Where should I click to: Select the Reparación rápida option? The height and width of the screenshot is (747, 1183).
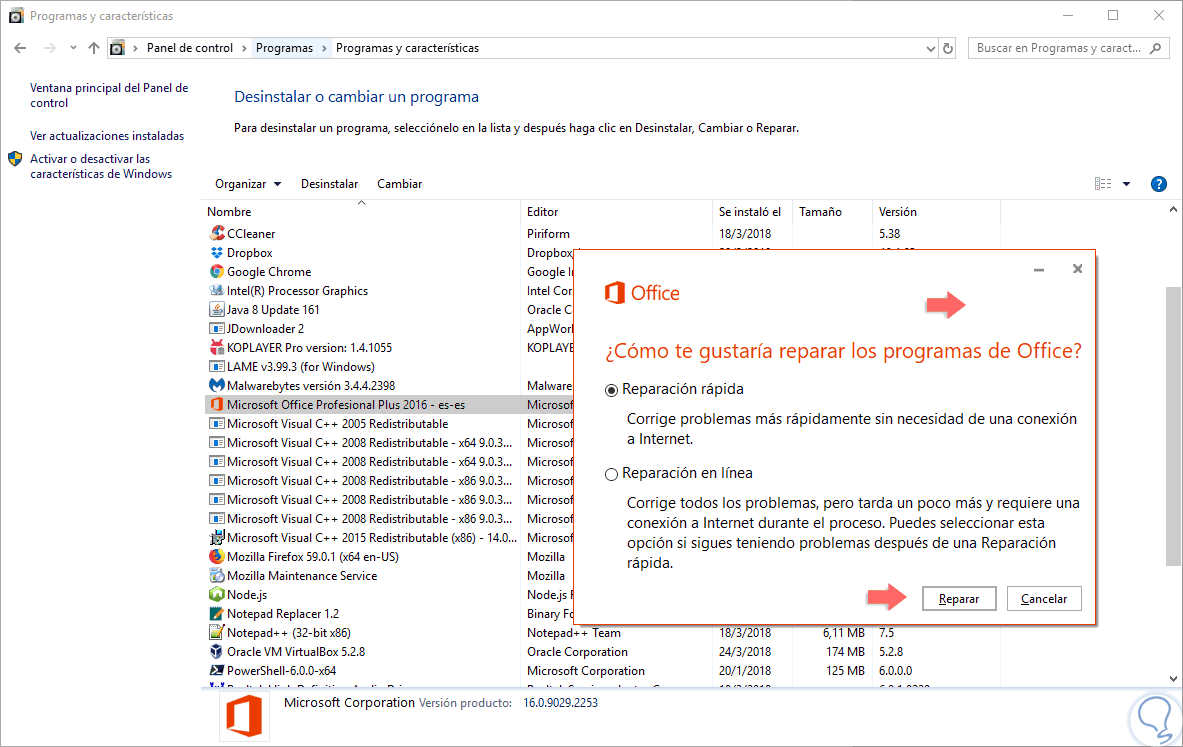tap(610, 389)
